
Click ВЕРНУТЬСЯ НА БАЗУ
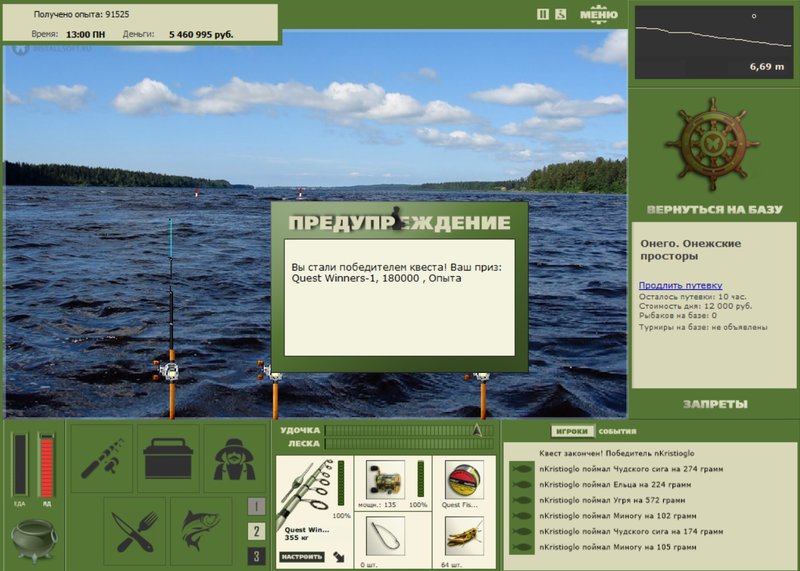pyautogui.click(x=714, y=210)
